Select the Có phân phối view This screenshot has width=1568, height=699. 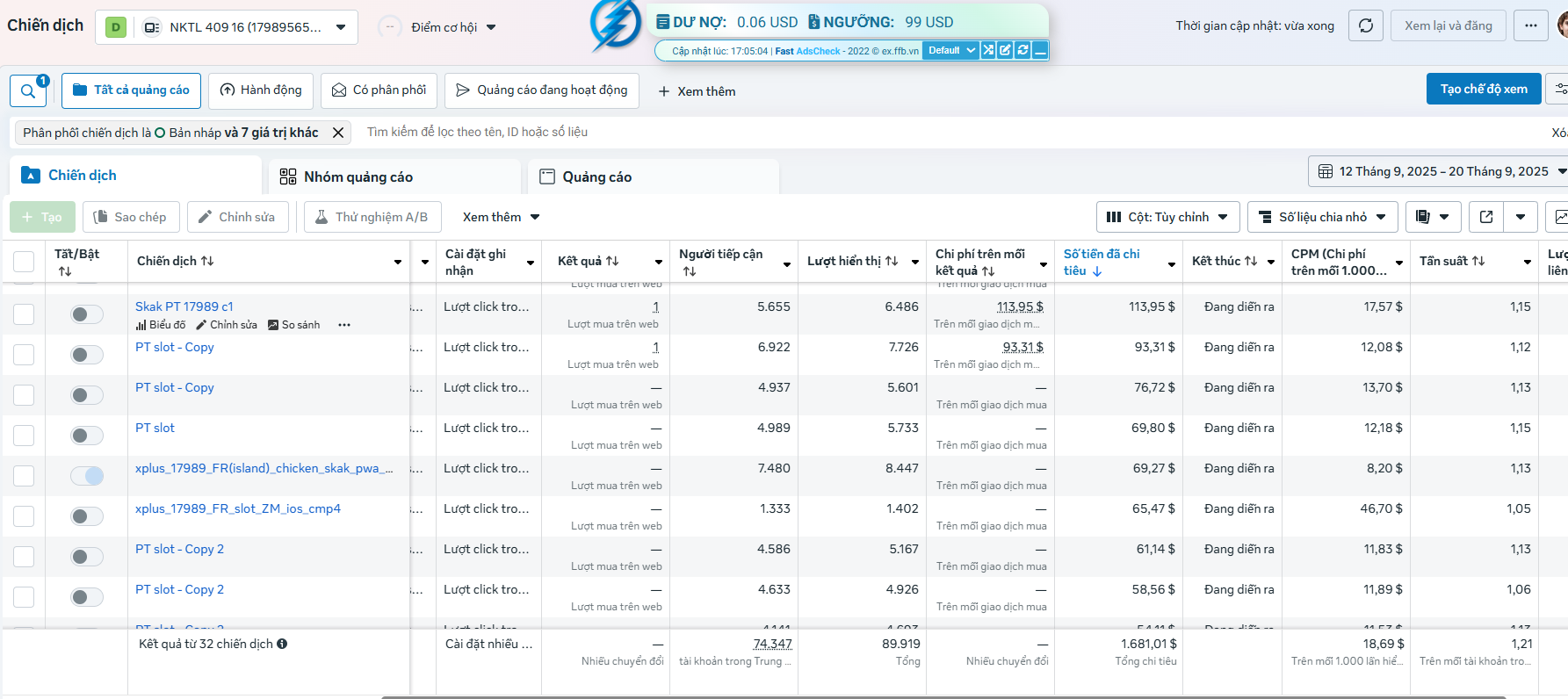pos(379,90)
